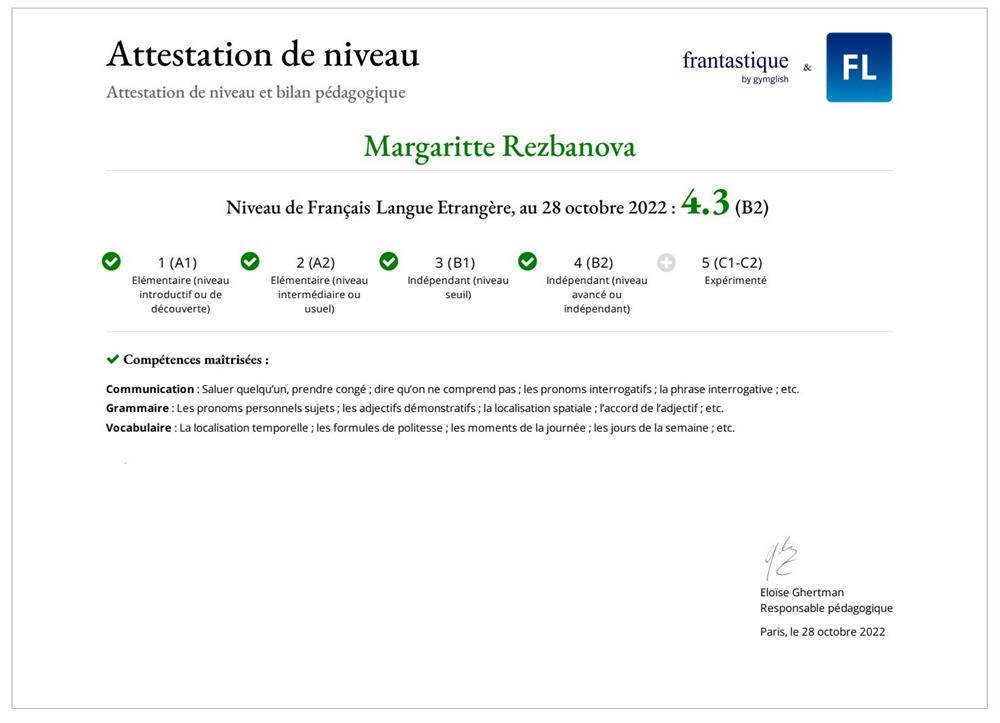
Task: Click the bold Grammaire label
Action: [137, 408]
